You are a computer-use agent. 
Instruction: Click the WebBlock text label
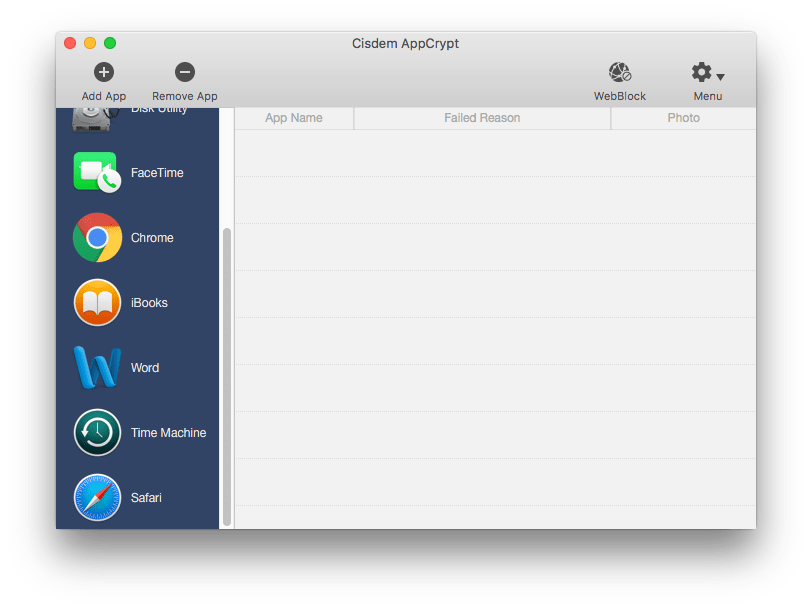(619, 96)
